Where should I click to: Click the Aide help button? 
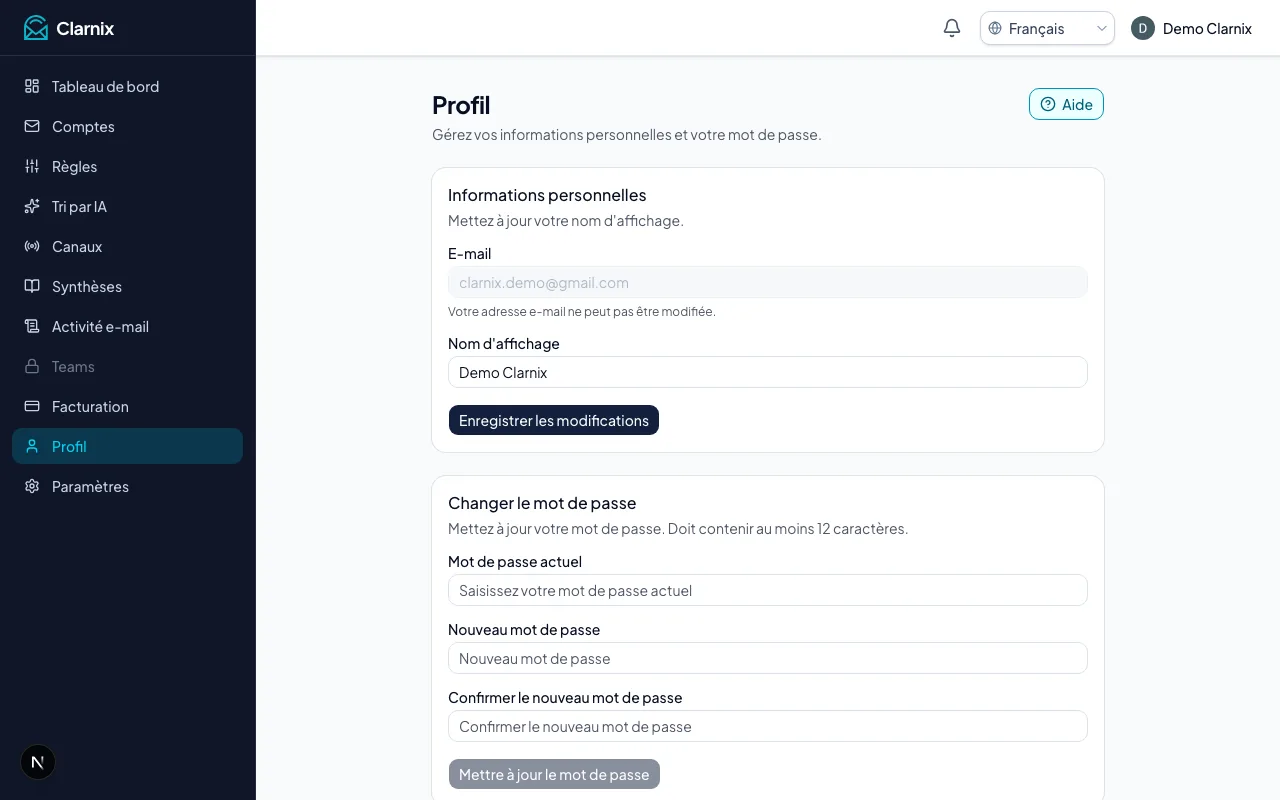[x=1066, y=104]
